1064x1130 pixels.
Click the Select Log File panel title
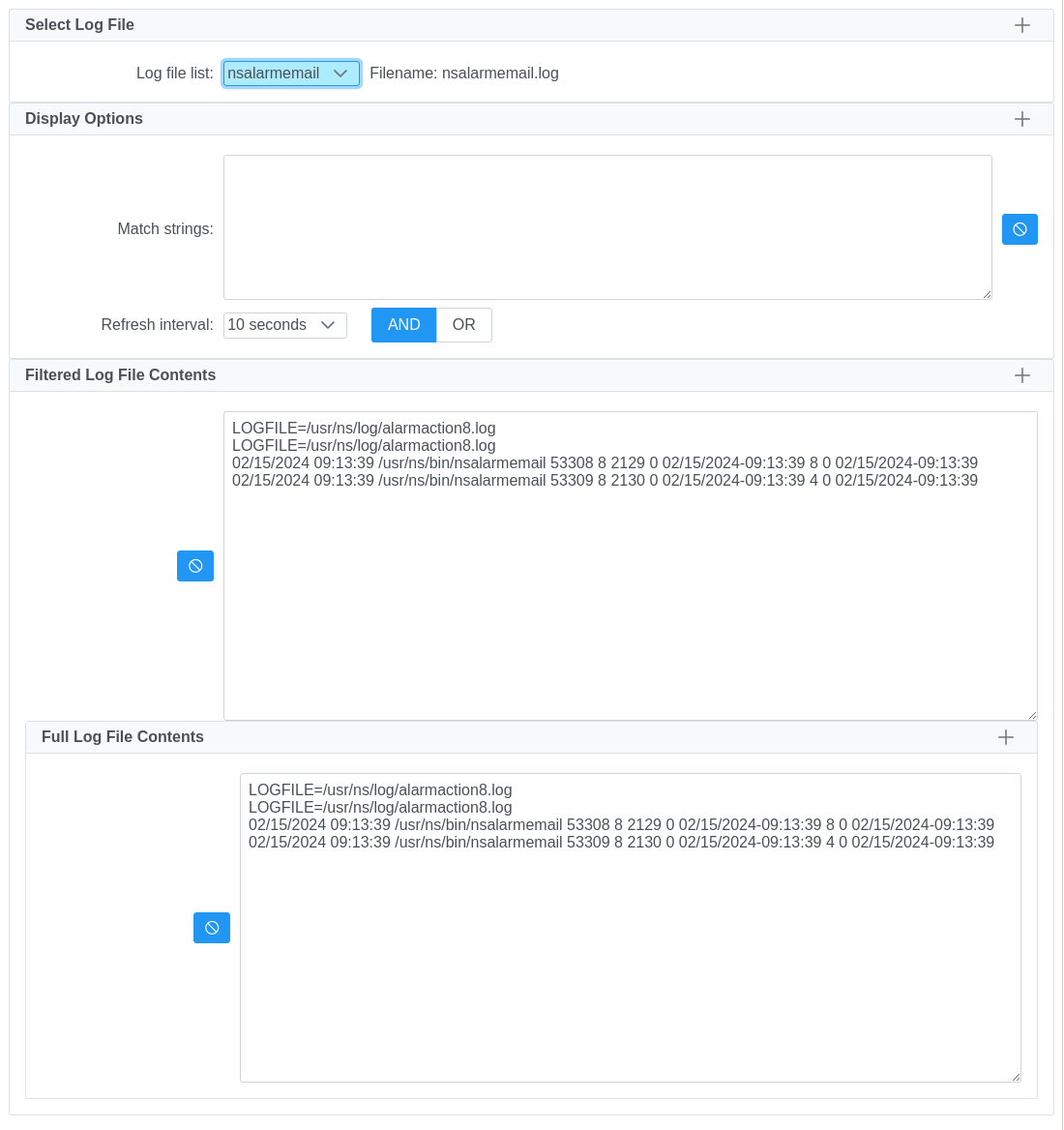[79, 25]
